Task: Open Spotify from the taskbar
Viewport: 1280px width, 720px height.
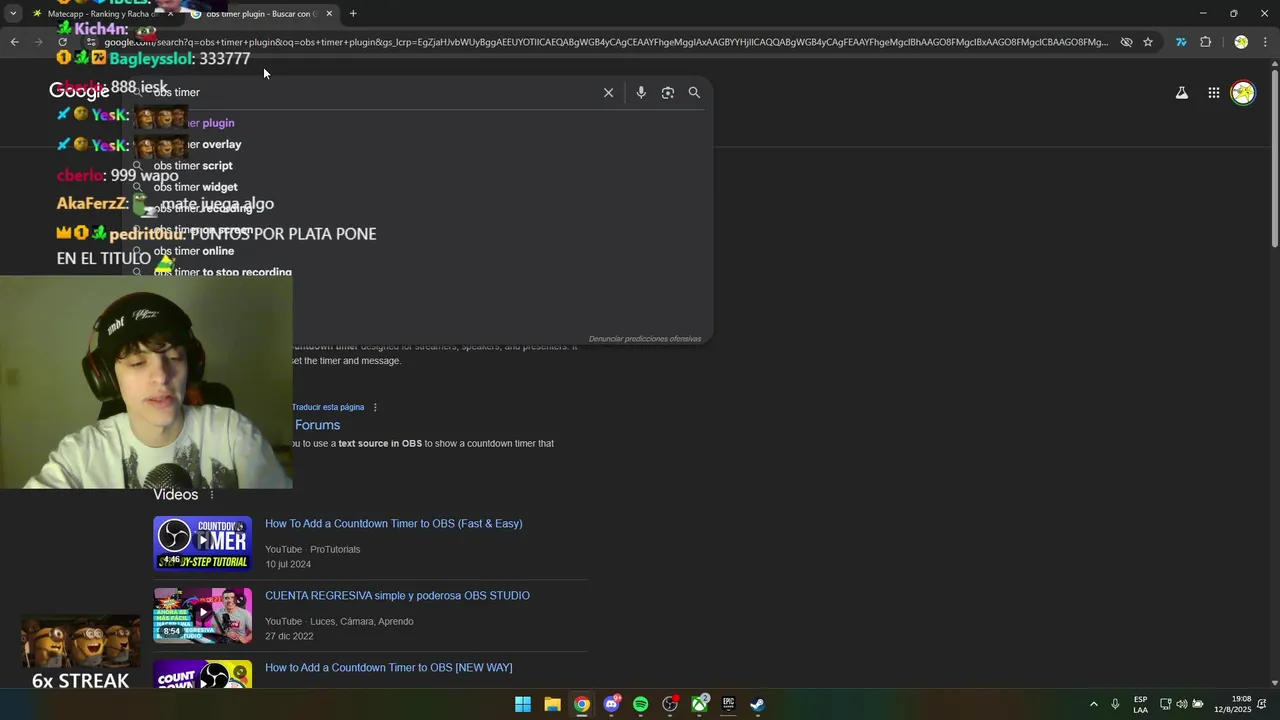Action: (x=640, y=704)
